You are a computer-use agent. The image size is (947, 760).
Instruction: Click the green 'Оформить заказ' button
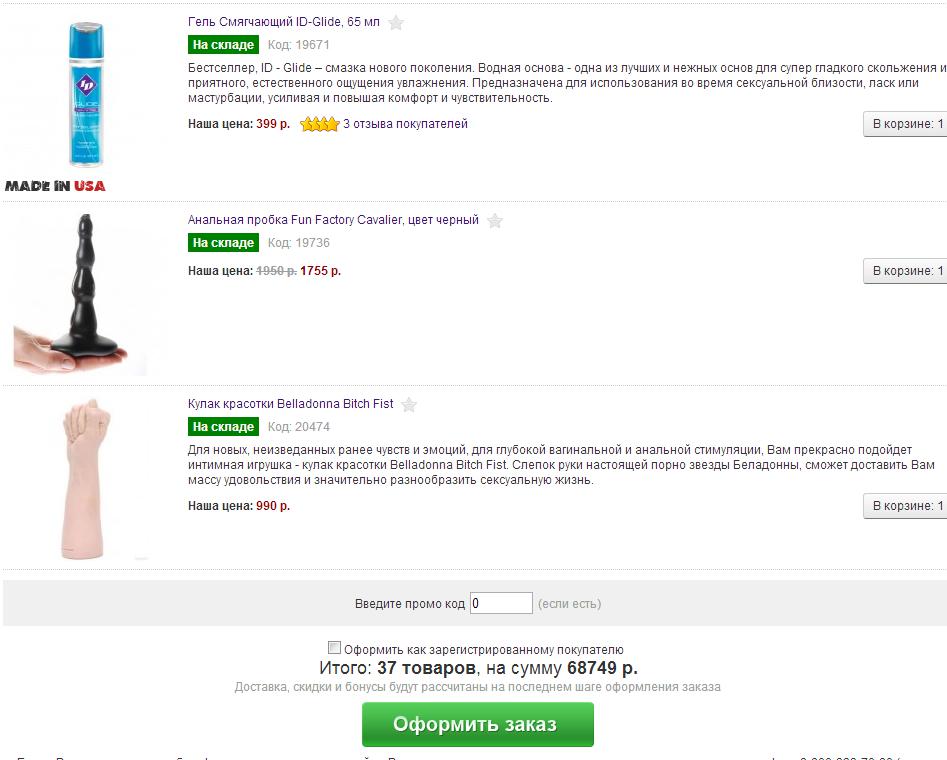[478, 724]
